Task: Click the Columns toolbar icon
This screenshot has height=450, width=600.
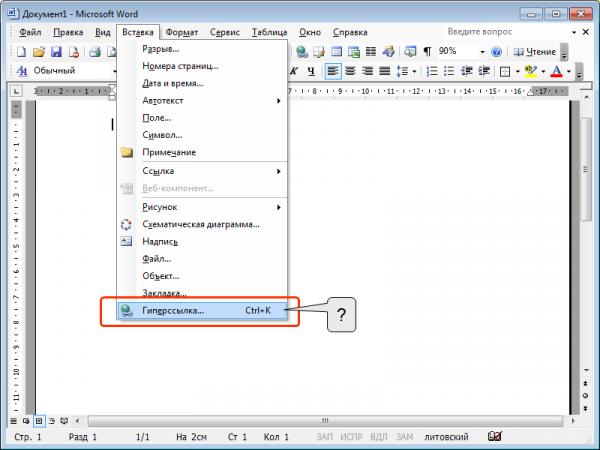Action: pyautogui.click(x=371, y=52)
